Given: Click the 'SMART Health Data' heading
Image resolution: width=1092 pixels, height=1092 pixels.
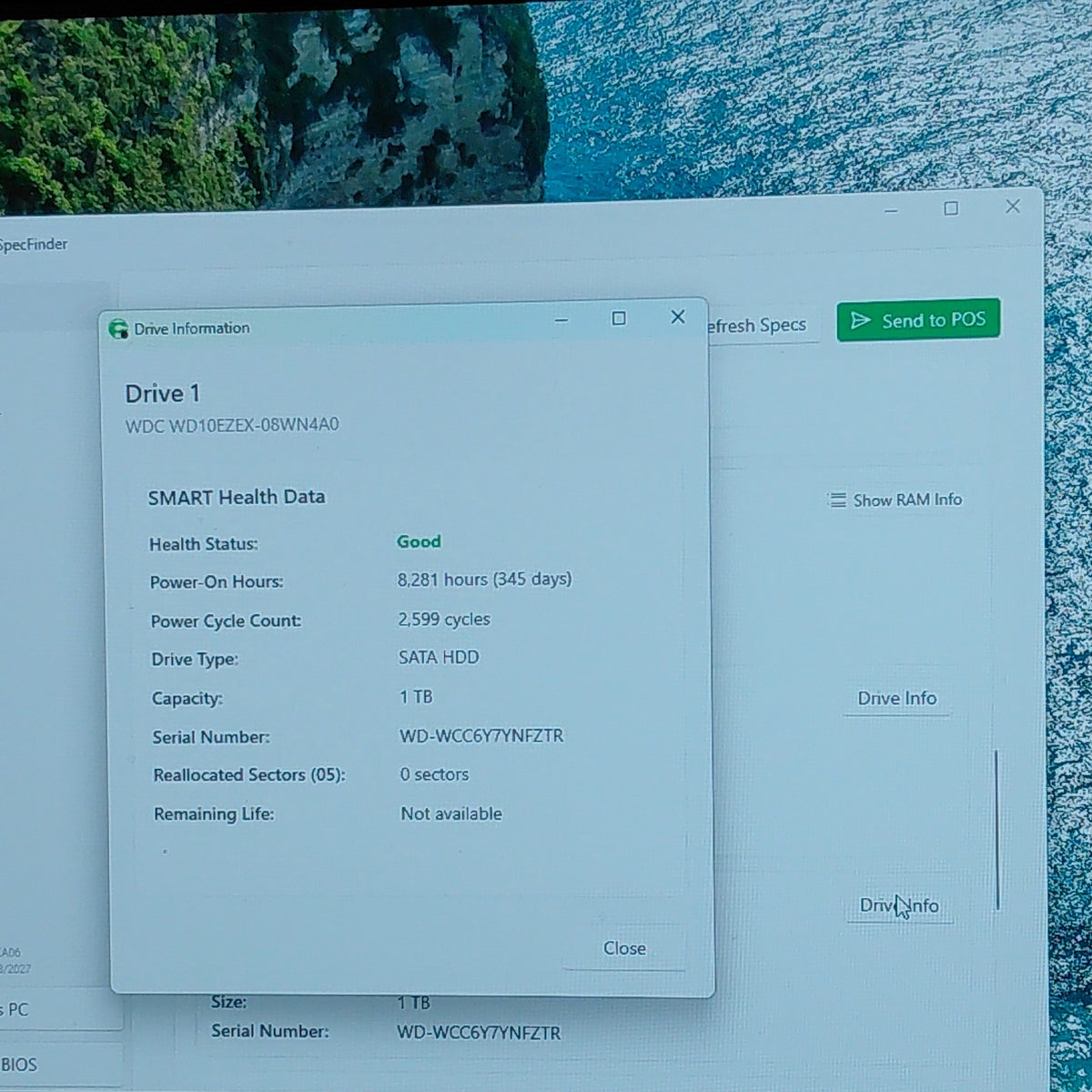Looking at the screenshot, I should pos(237,497).
